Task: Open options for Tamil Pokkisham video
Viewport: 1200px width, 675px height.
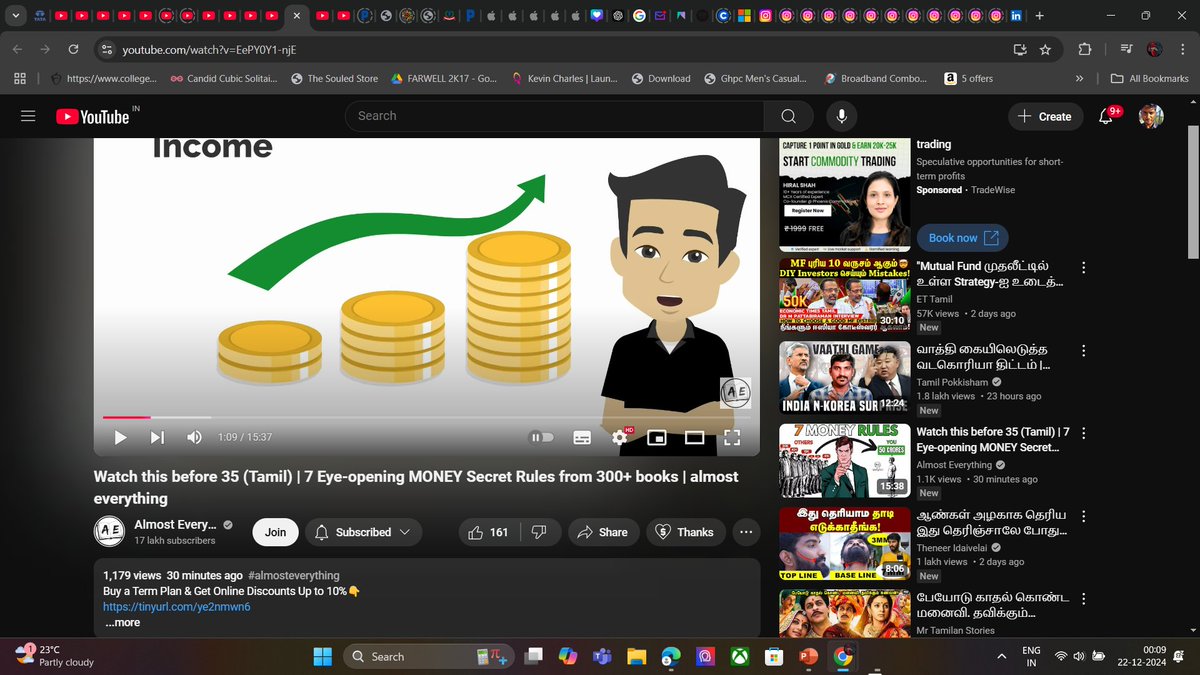Action: coord(1082,353)
